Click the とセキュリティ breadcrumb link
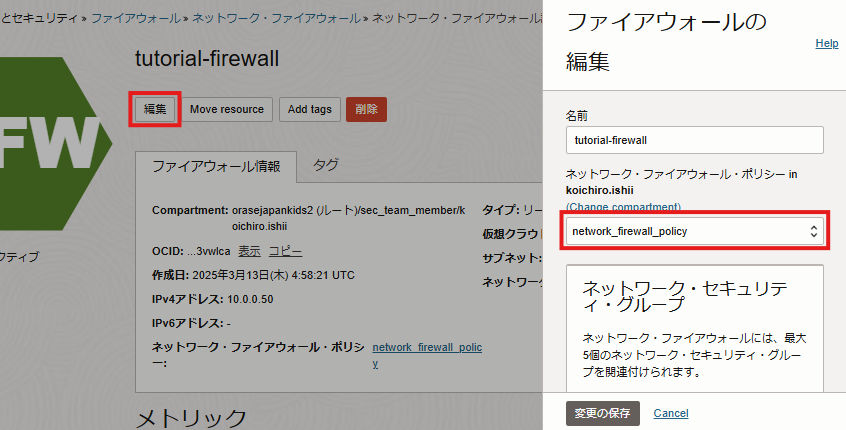846x430 pixels. point(40,19)
